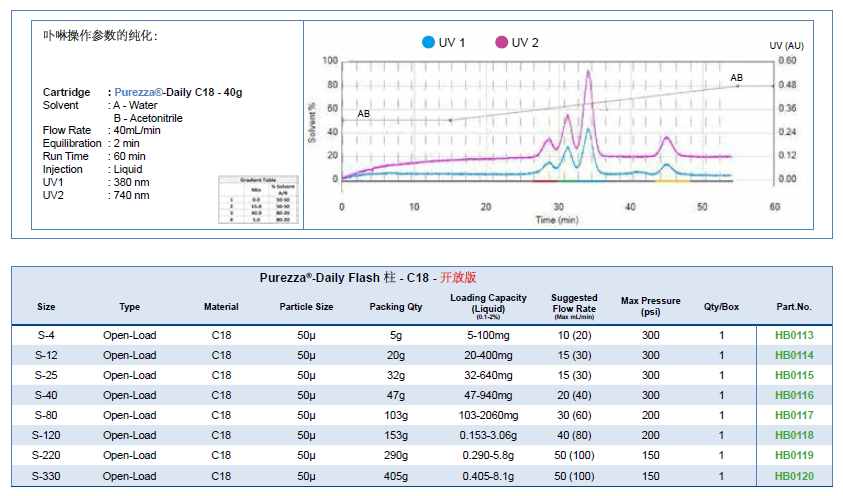
Task: Select the S-80 size cell
Action: [x=46, y=415]
